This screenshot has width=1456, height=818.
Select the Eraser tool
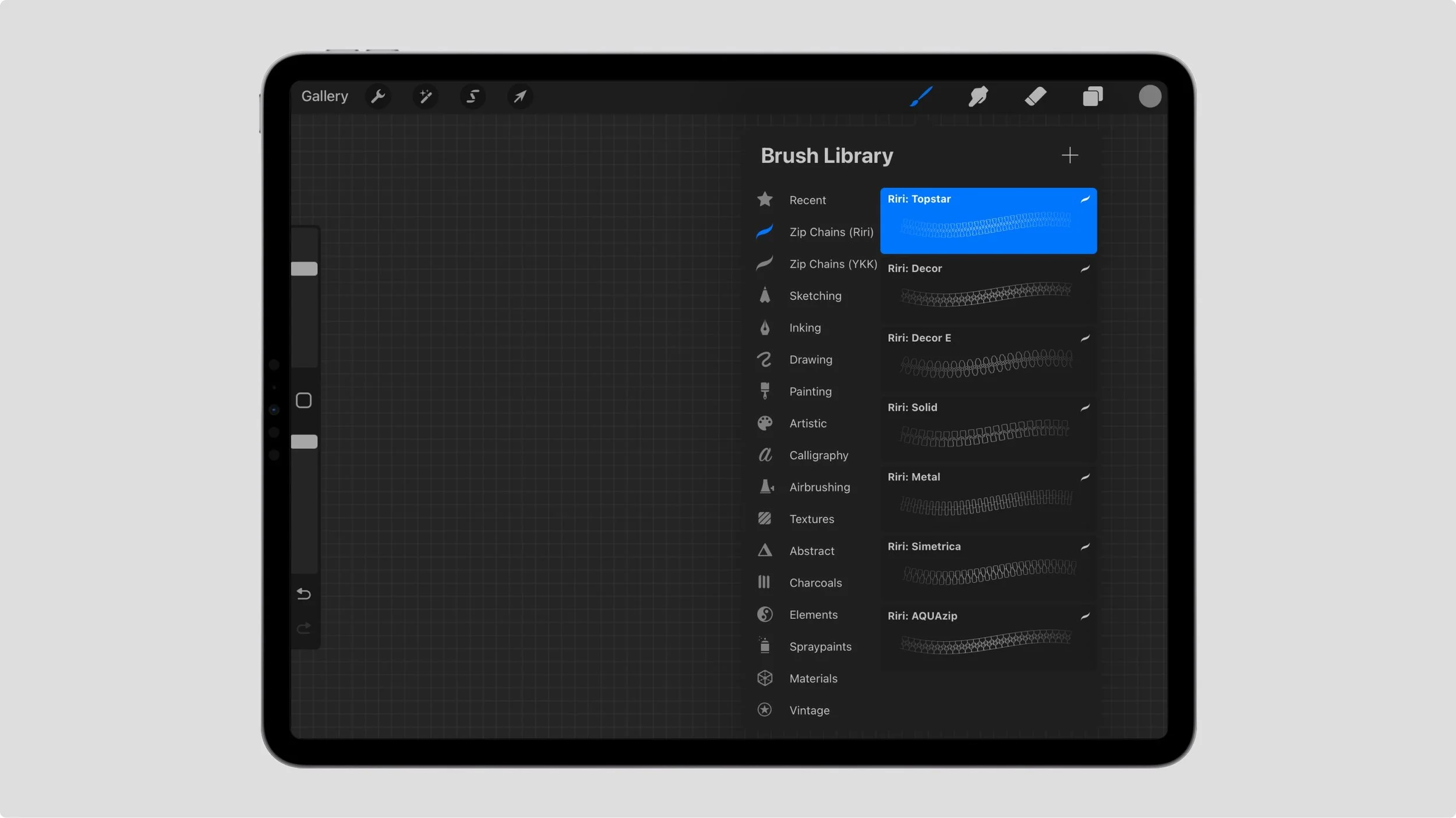(x=1036, y=96)
